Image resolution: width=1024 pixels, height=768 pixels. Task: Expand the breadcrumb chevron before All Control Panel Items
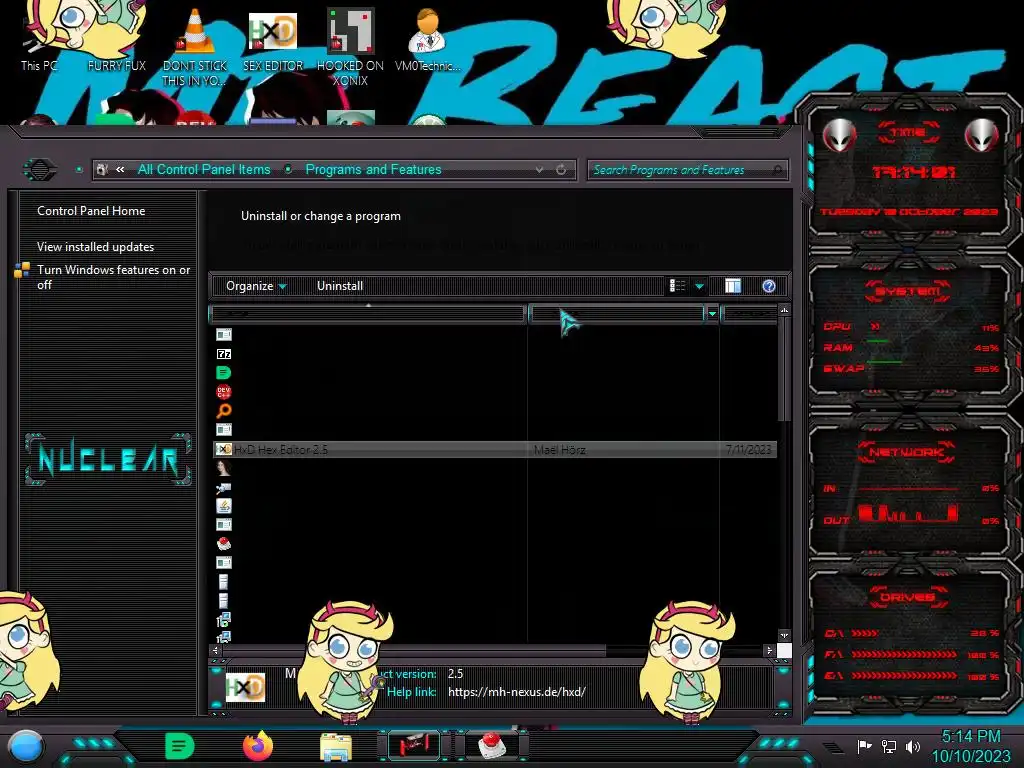pyautogui.click(x=120, y=170)
